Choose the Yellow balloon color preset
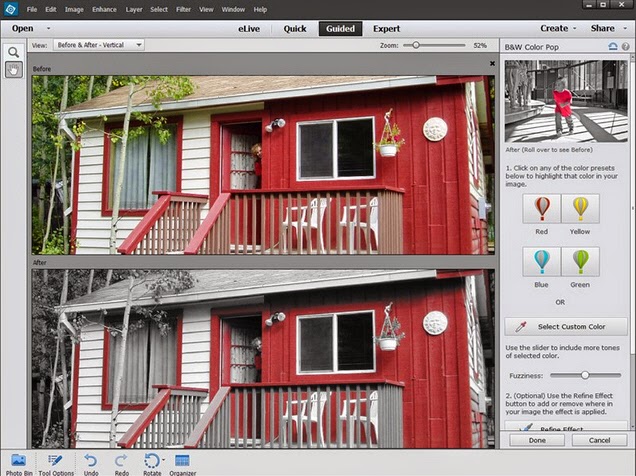636x476 pixels. pyautogui.click(x=580, y=208)
